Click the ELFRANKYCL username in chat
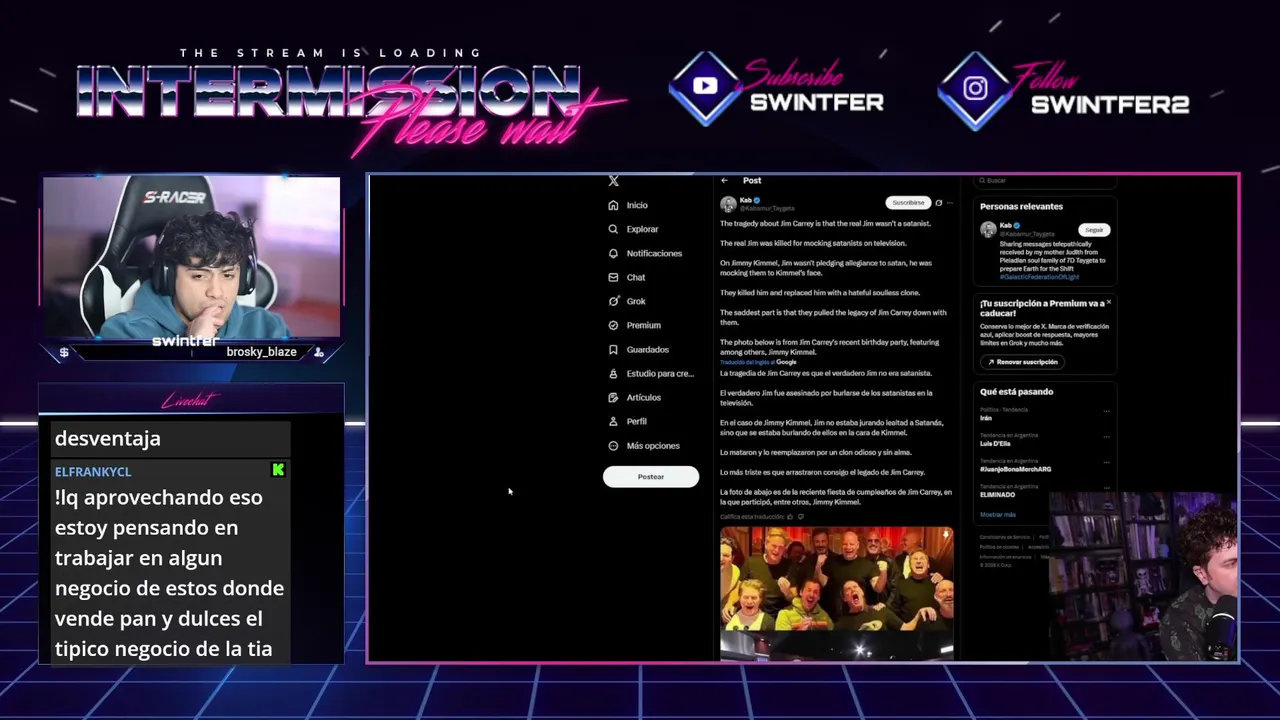 [x=93, y=472]
